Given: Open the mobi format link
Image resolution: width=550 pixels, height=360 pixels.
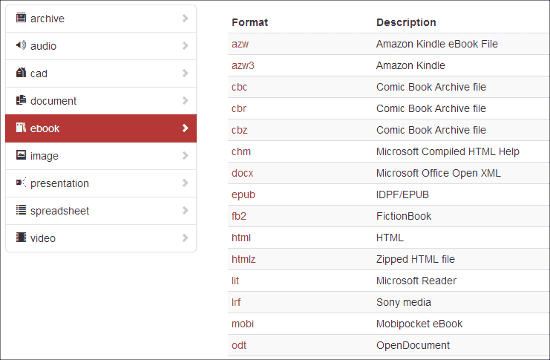Looking at the screenshot, I should pos(242,324).
